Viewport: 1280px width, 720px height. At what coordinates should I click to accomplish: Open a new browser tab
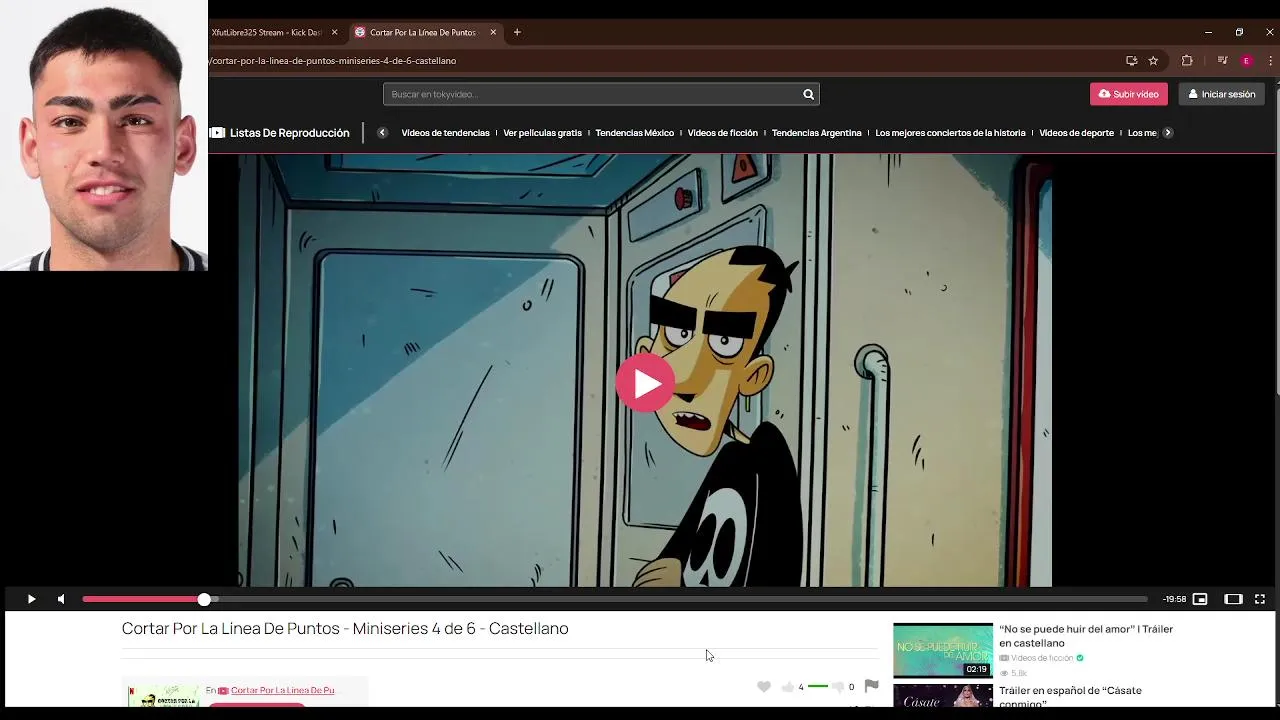[517, 32]
